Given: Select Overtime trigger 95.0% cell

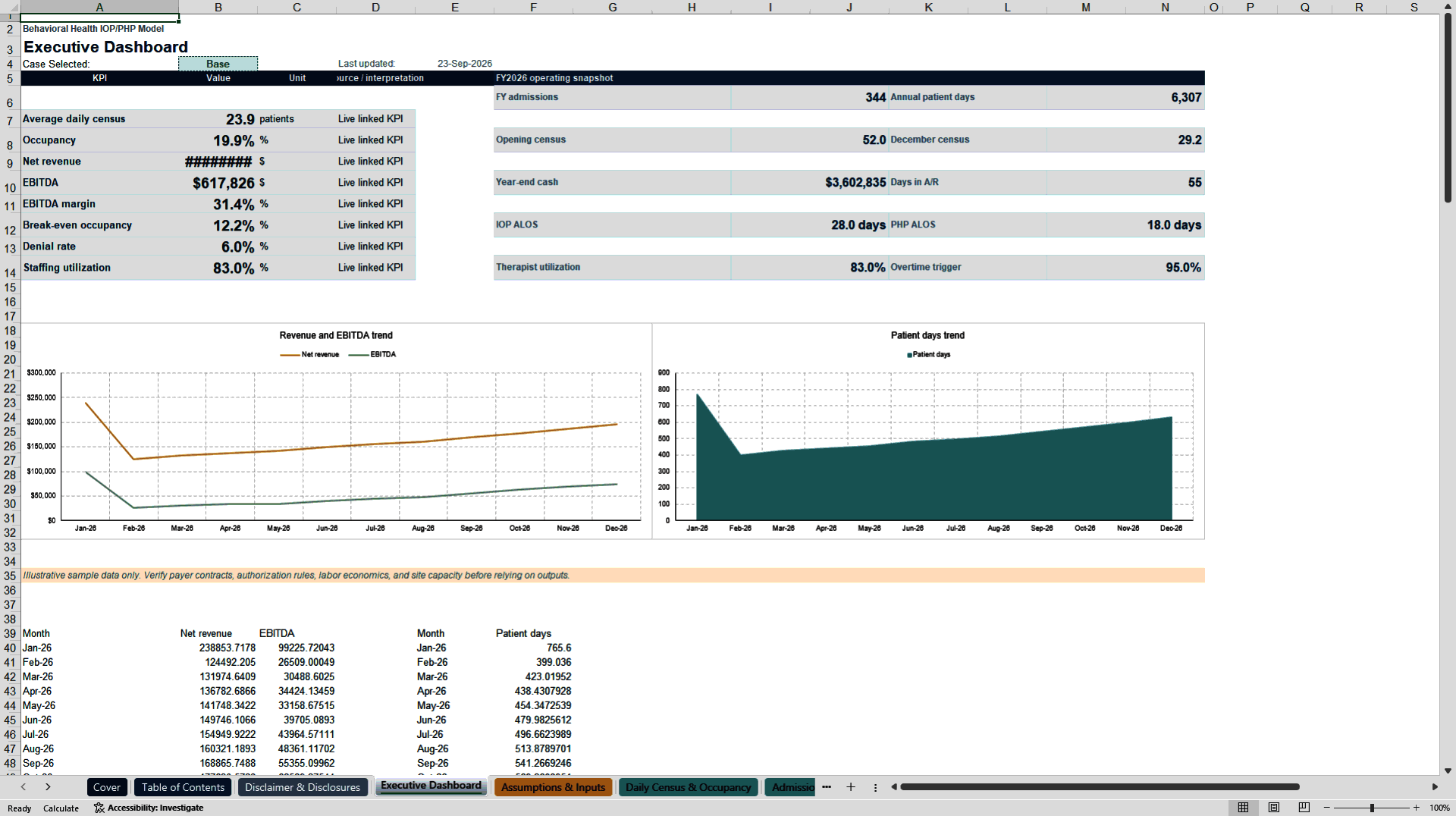Looking at the screenshot, I should (x=1125, y=267).
